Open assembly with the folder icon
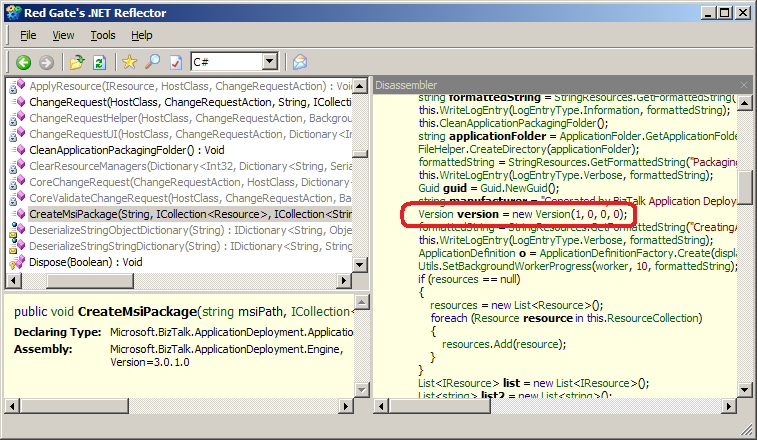Viewport: 757px width, 440px height. (77, 62)
